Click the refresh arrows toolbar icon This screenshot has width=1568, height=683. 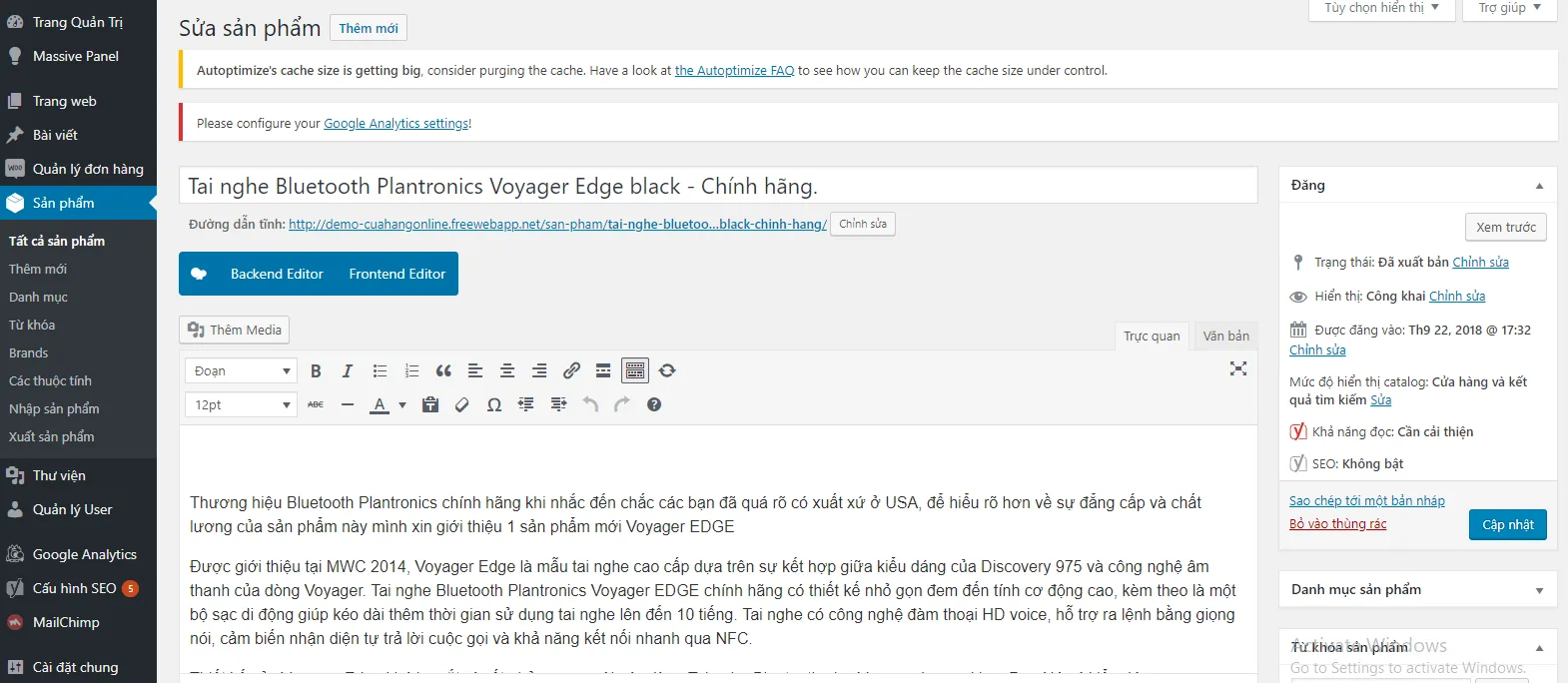click(667, 370)
